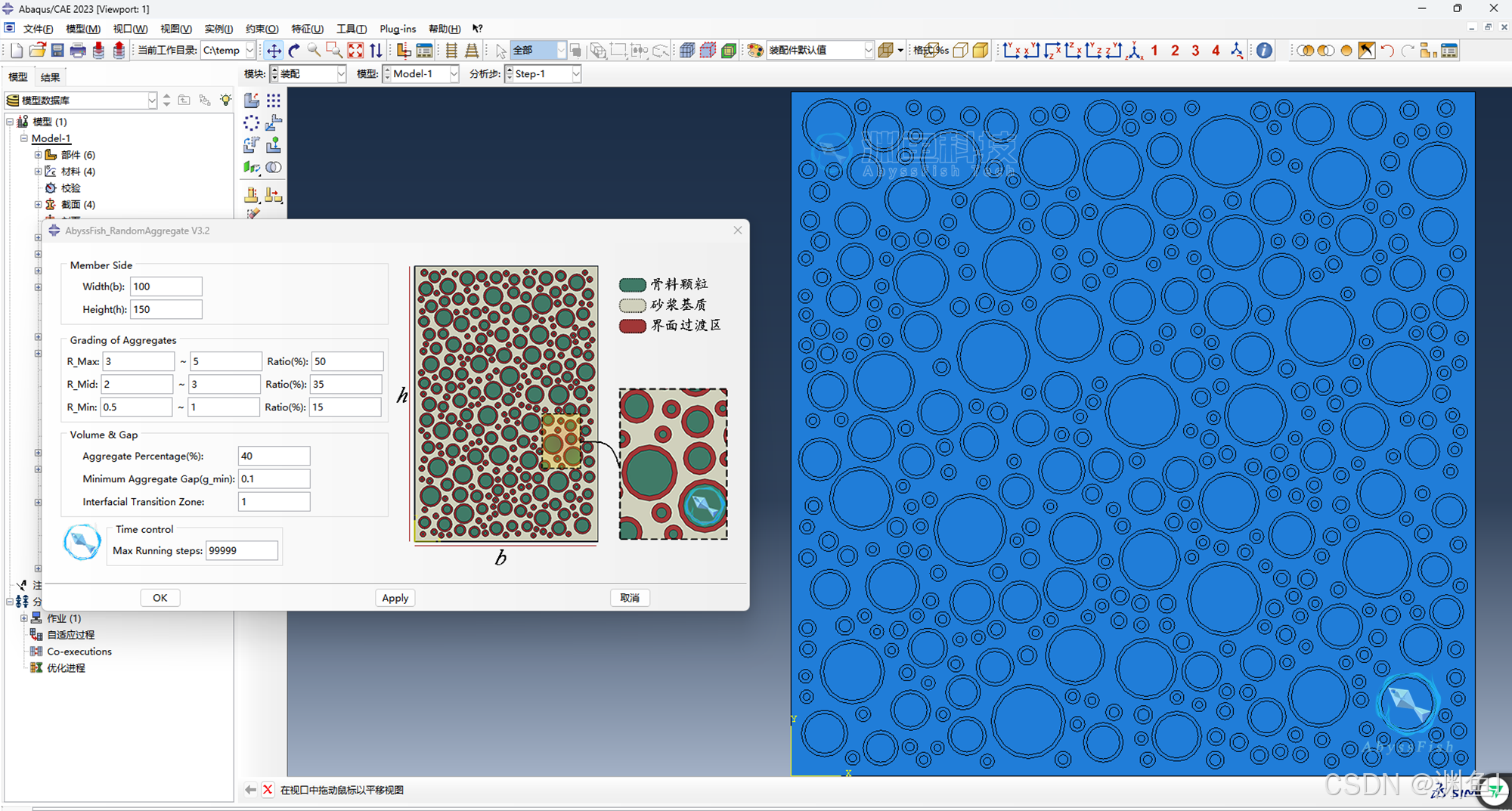Click the Translate Instance icon in toolbox
The image size is (1512, 811).
coord(274,122)
